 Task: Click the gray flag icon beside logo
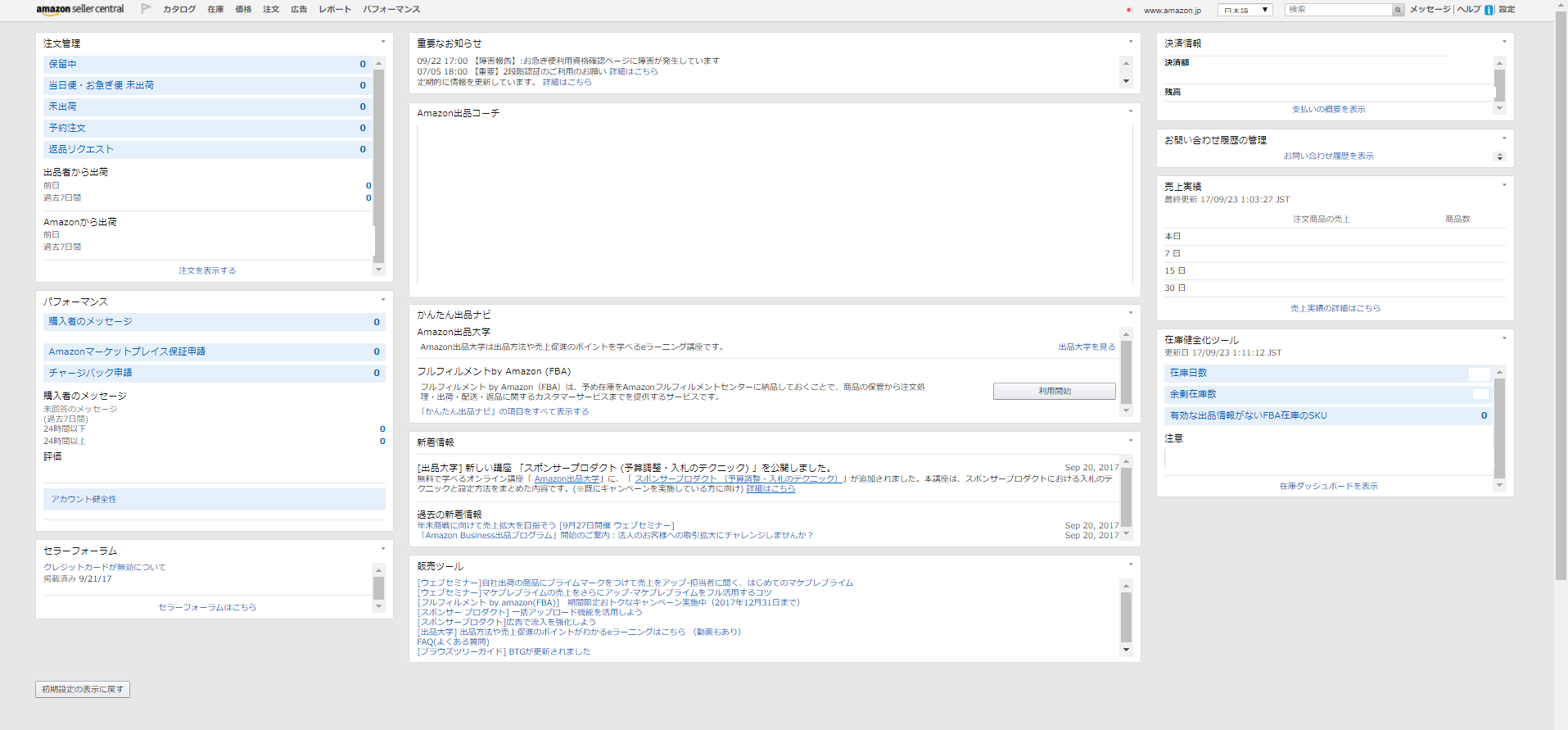pyautogui.click(x=146, y=9)
